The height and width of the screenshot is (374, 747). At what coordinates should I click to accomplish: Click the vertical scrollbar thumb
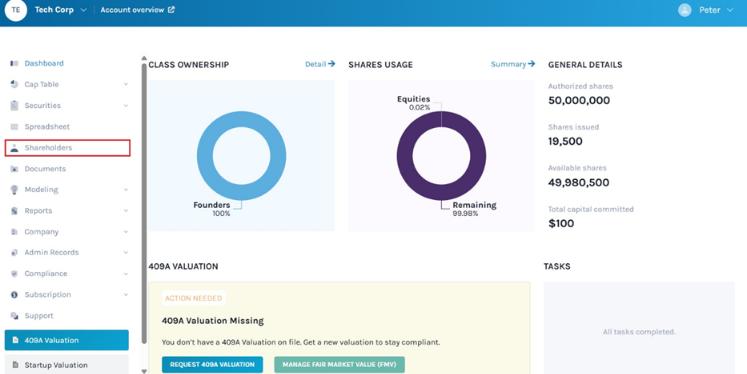coord(144,203)
